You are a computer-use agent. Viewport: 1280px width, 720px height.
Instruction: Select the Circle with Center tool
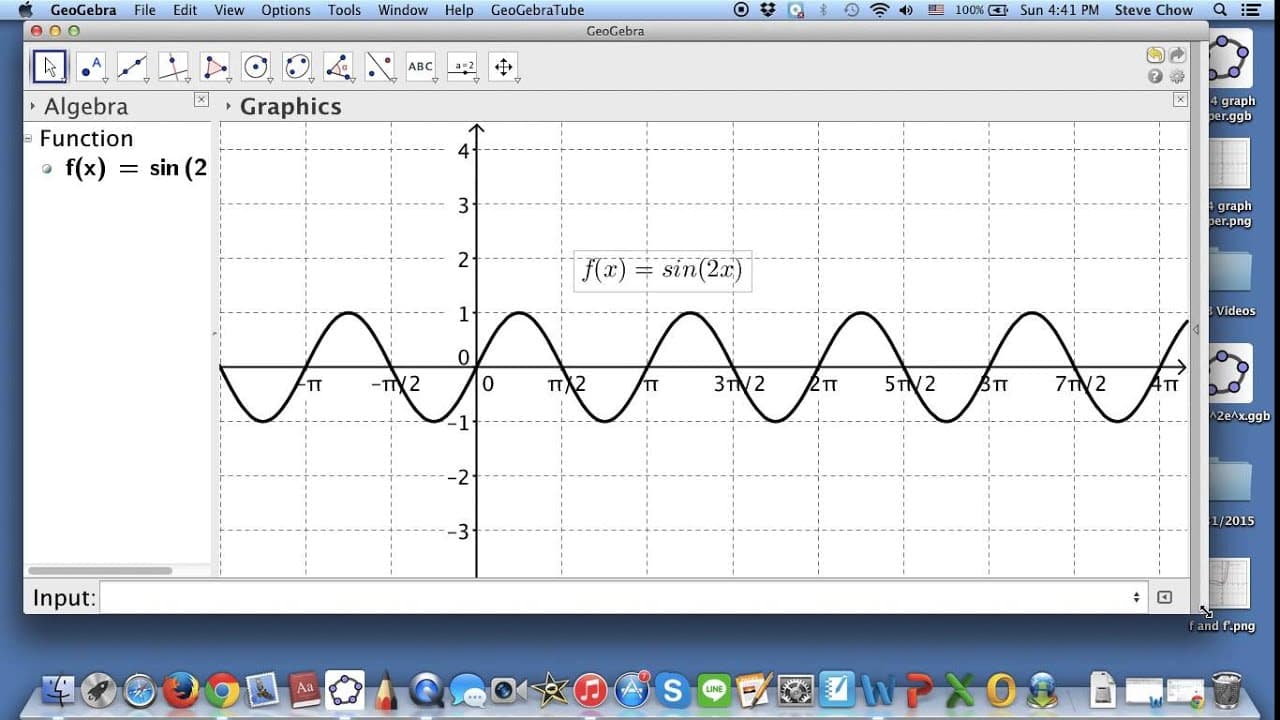click(256, 67)
